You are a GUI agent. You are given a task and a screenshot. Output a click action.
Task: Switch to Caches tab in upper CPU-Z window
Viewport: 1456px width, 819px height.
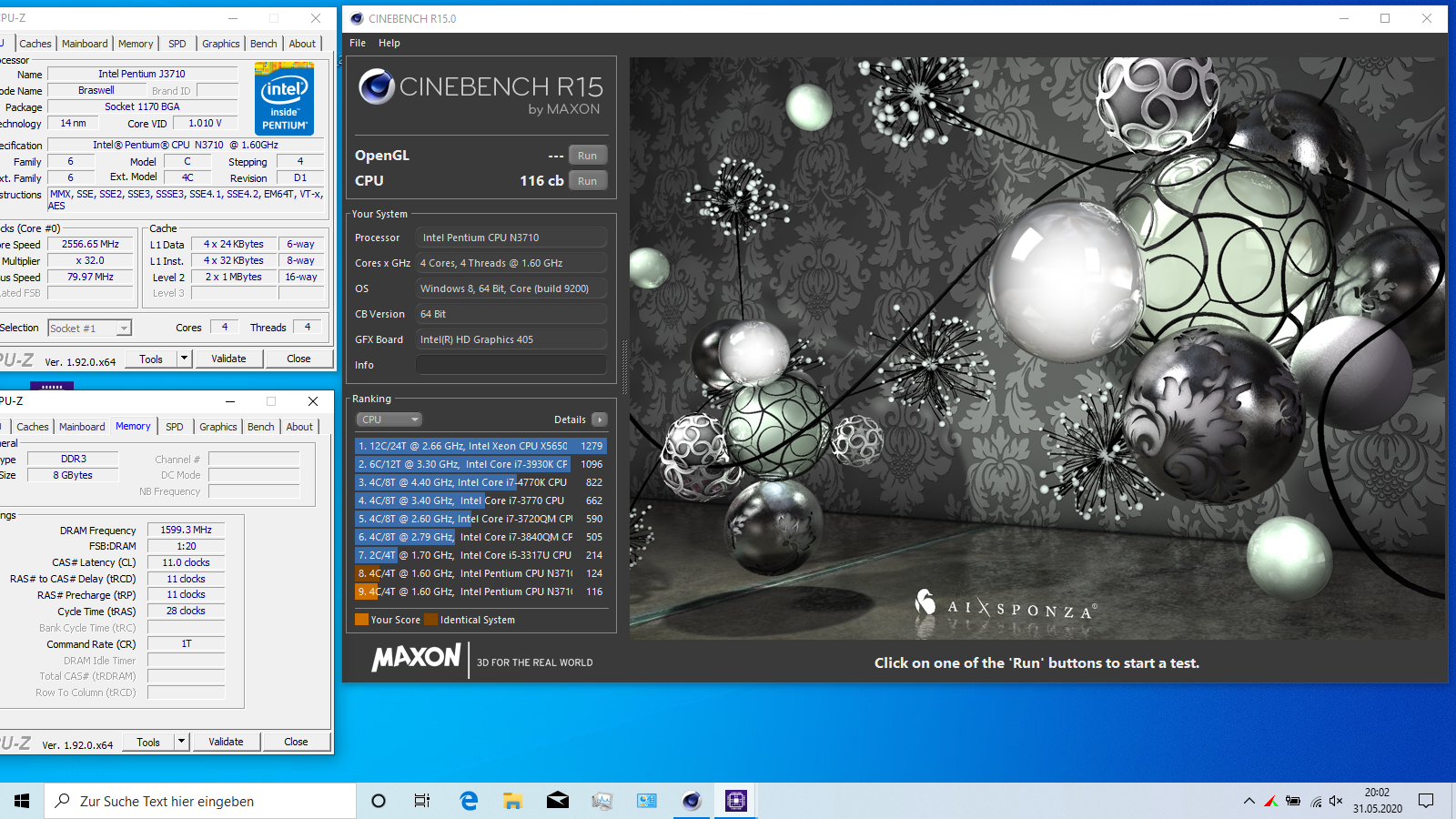(35, 44)
